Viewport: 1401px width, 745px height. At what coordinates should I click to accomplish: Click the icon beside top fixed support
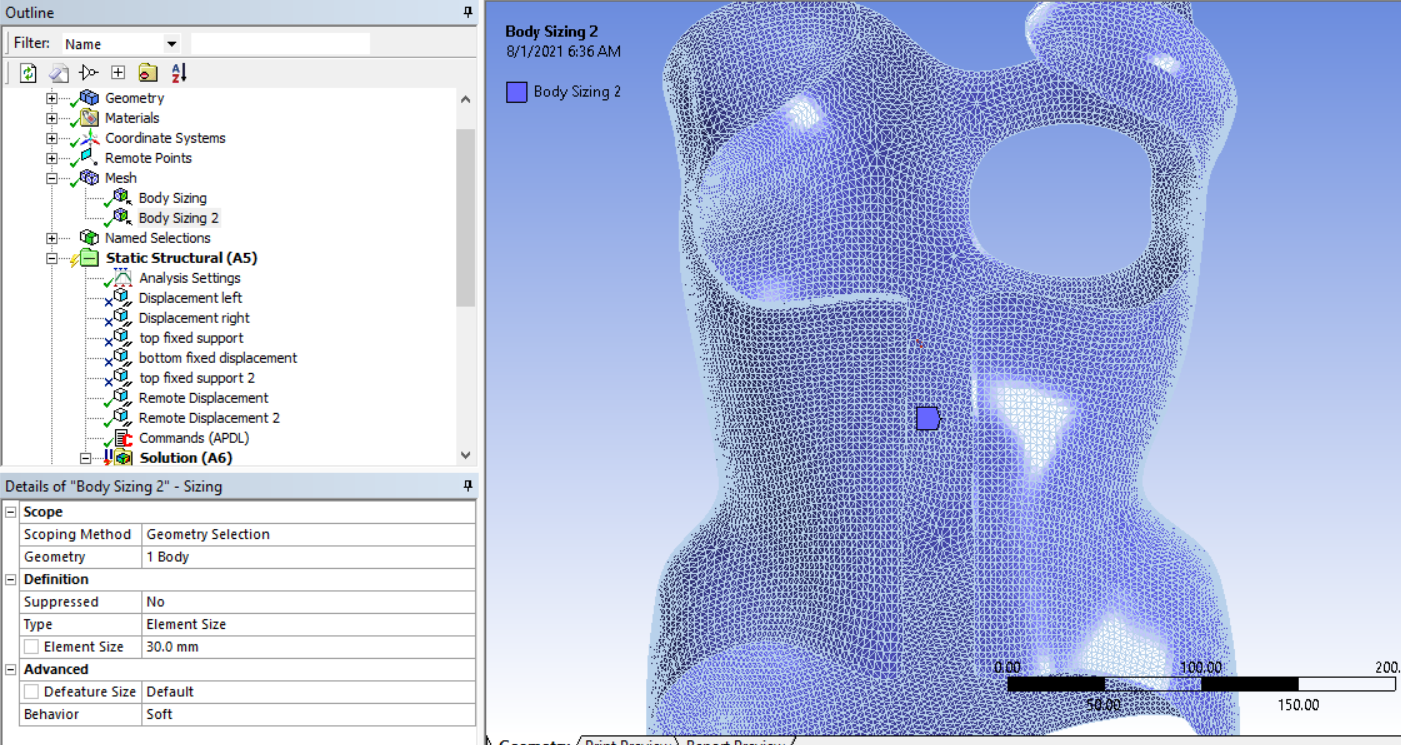pos(122,338)
